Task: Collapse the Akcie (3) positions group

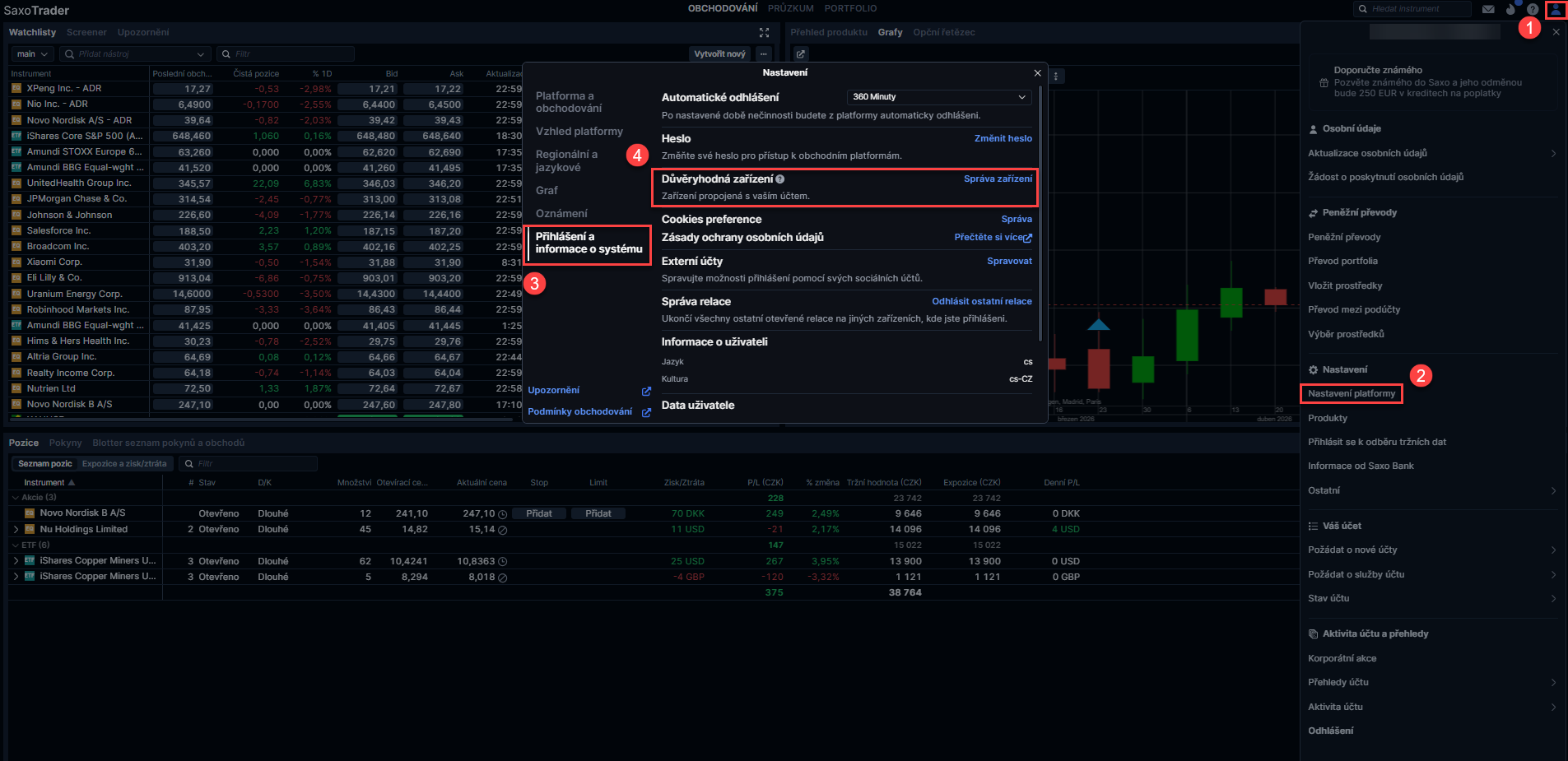Action: tap(15, 498)
